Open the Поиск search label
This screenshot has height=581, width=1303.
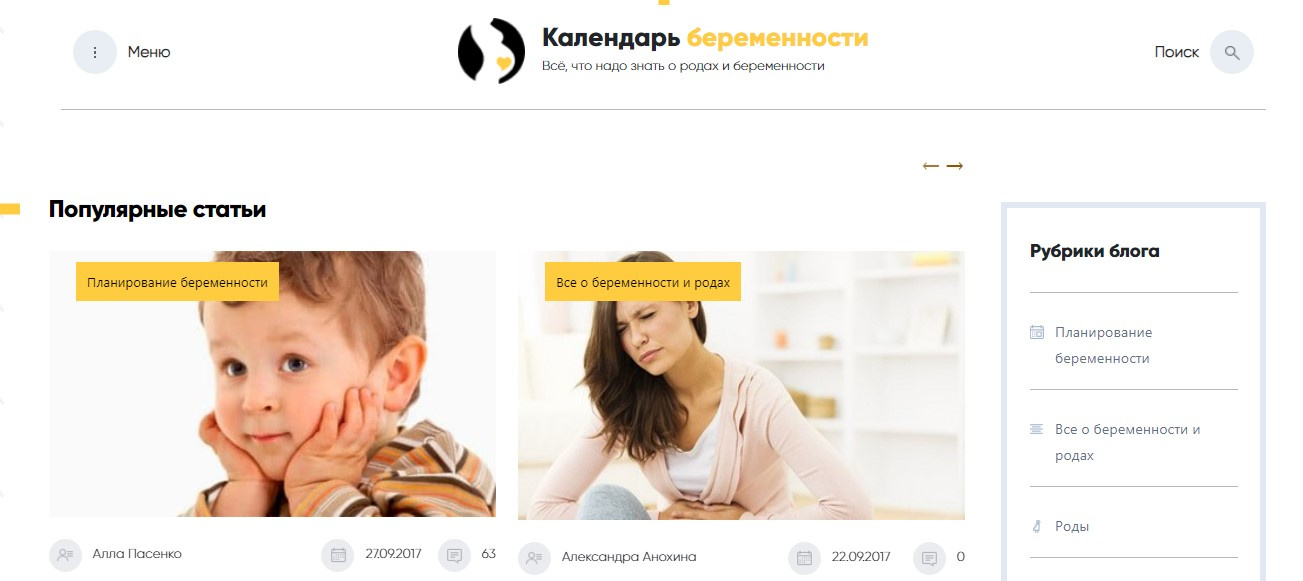(1176, 52)
